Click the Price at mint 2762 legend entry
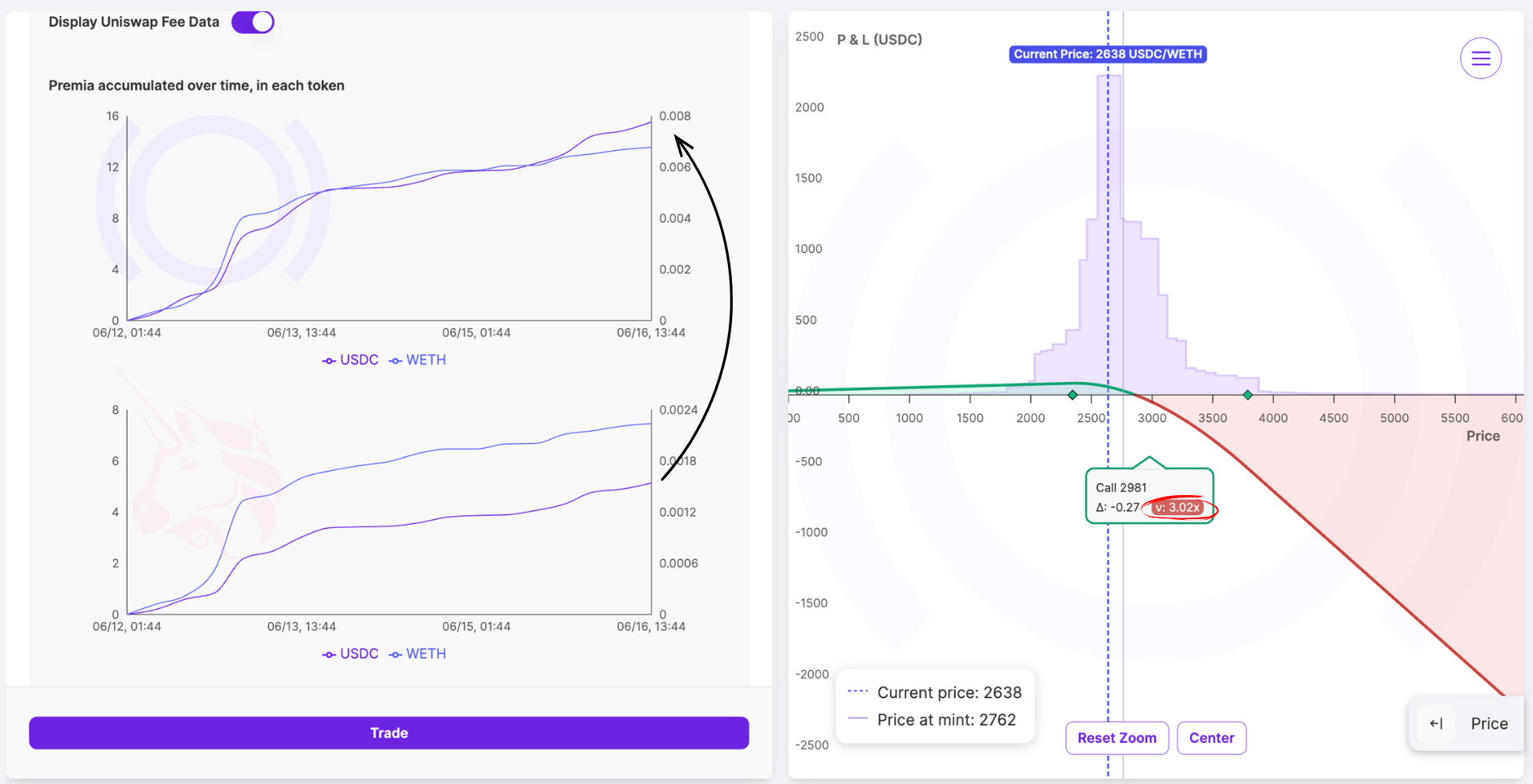 click(932, 720)
